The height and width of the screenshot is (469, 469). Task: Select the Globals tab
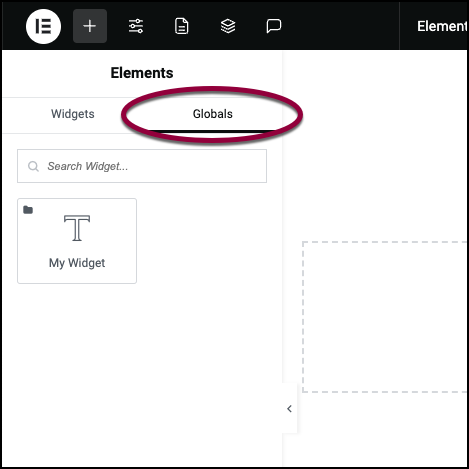pyautogui.click(x=213, y=114)
